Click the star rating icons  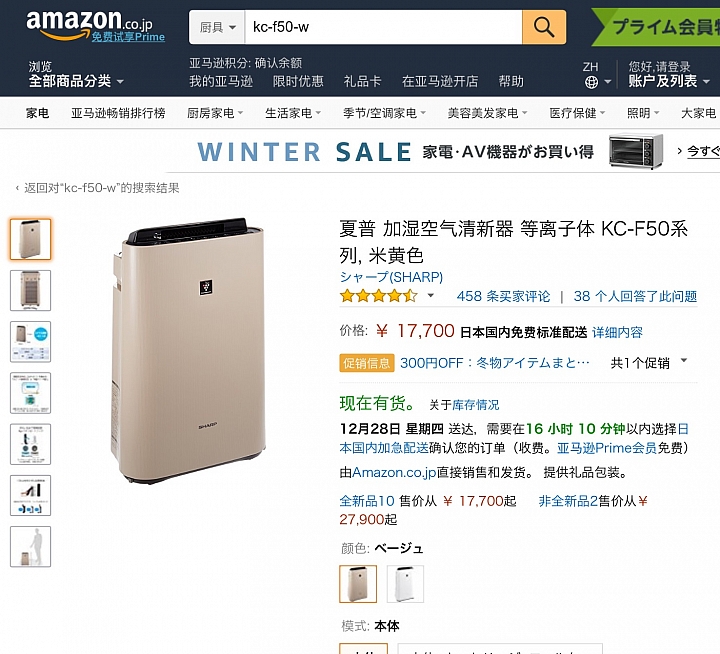pyautogui.click(x=378, y=296)
